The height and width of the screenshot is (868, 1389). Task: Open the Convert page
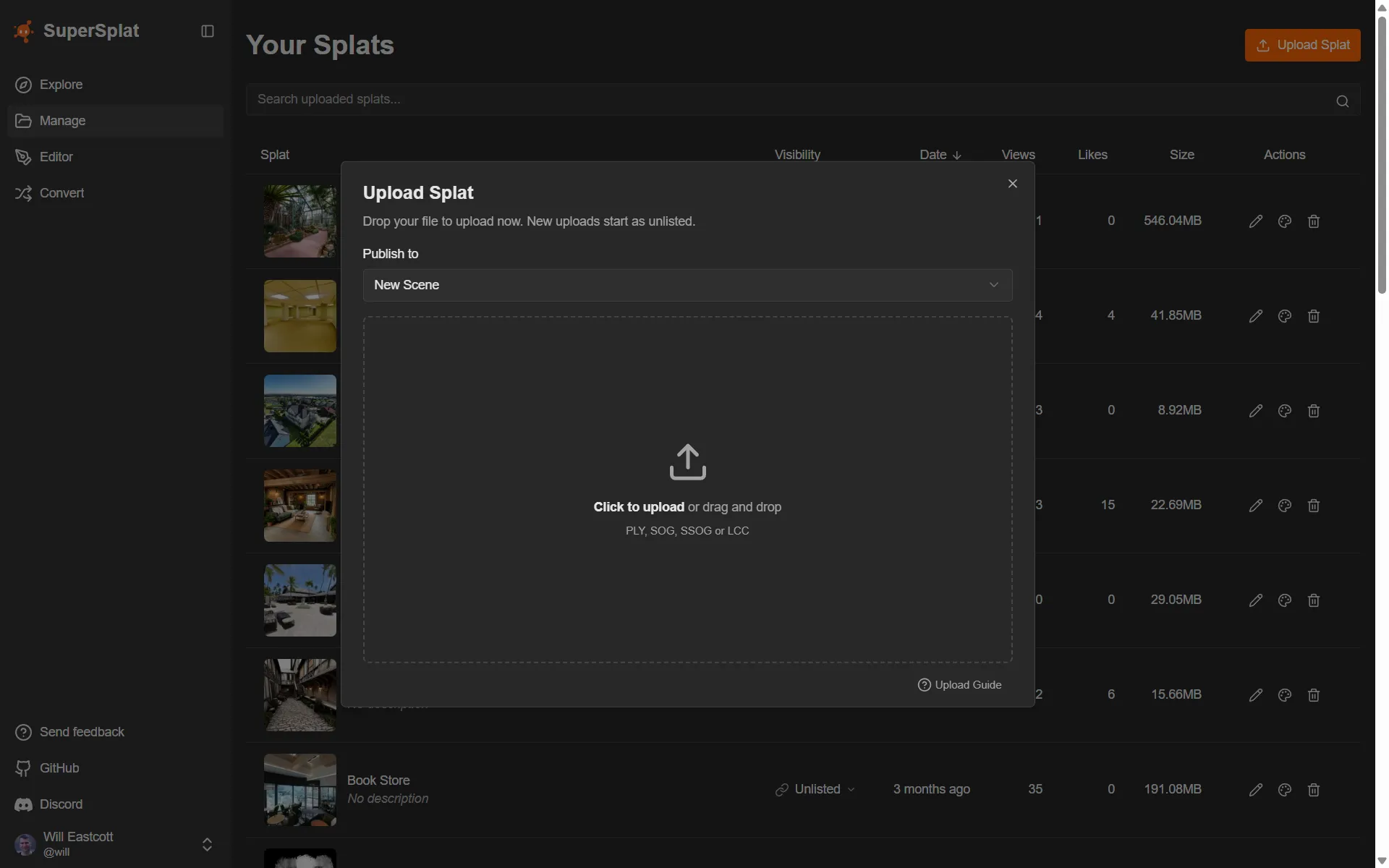[116, 193]
